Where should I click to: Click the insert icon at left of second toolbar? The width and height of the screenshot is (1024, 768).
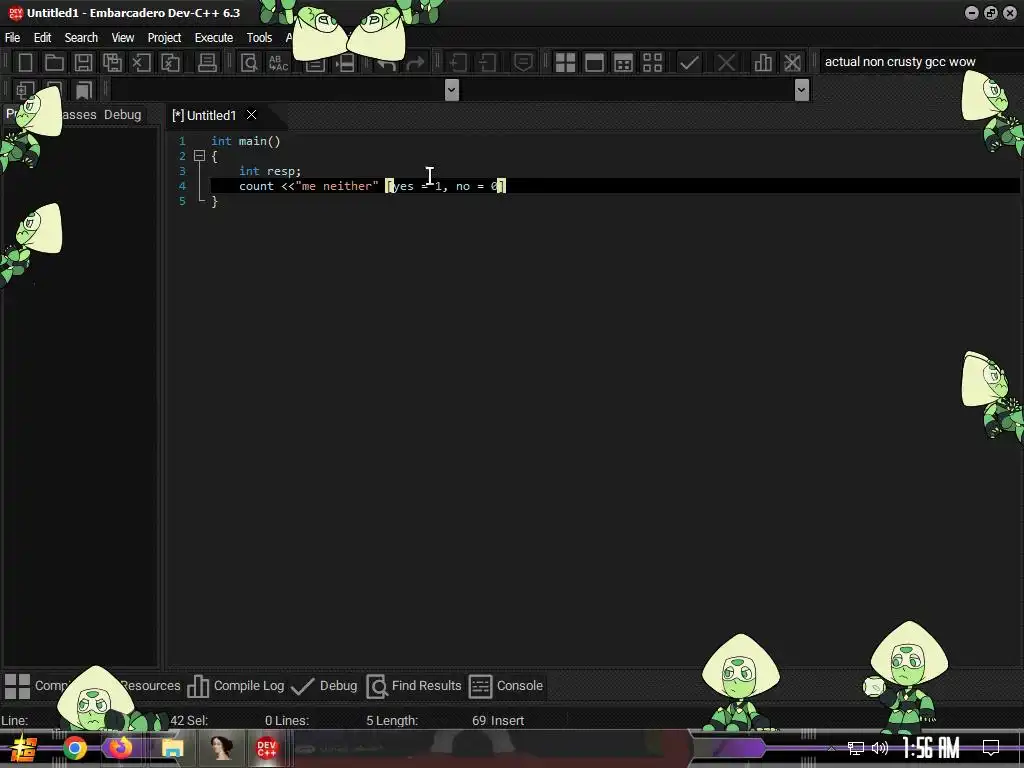click(x=25, y=89)
